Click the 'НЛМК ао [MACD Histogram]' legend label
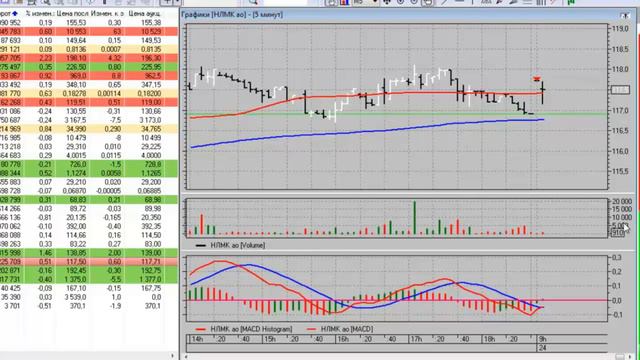 click(251, 329)
